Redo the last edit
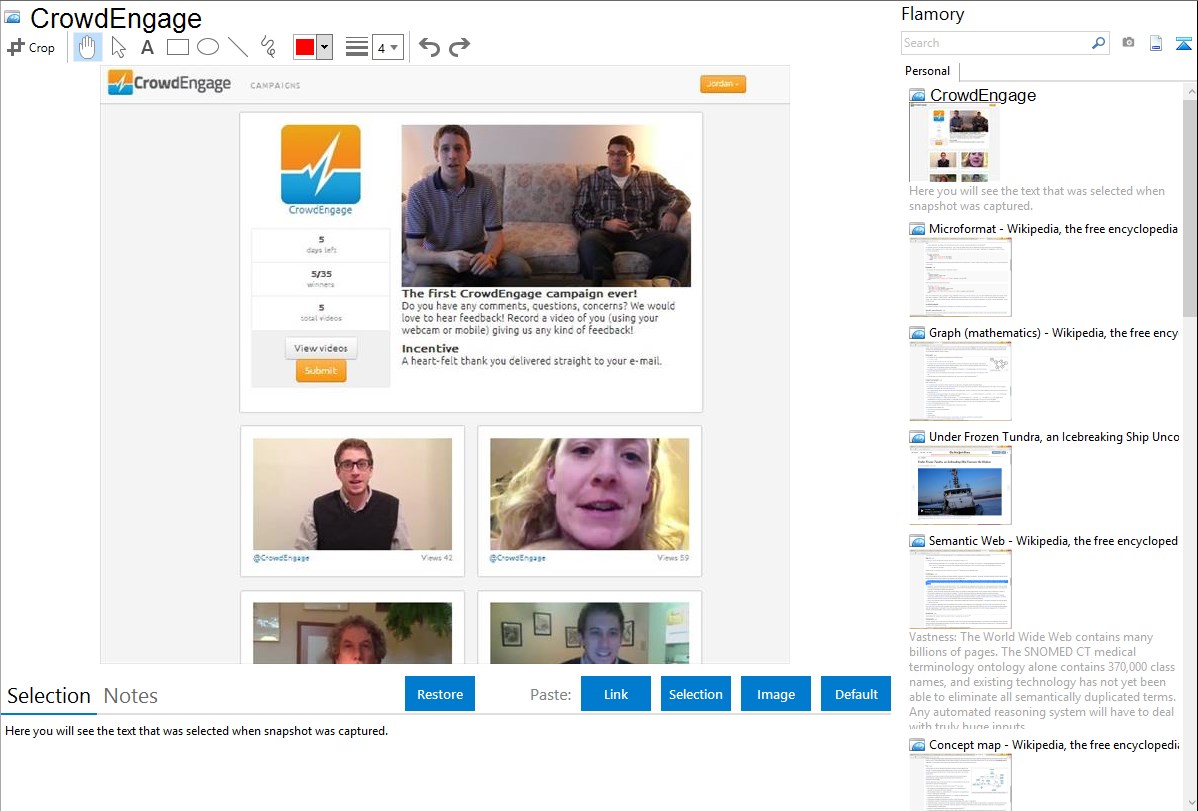 [x=459, y=47]
